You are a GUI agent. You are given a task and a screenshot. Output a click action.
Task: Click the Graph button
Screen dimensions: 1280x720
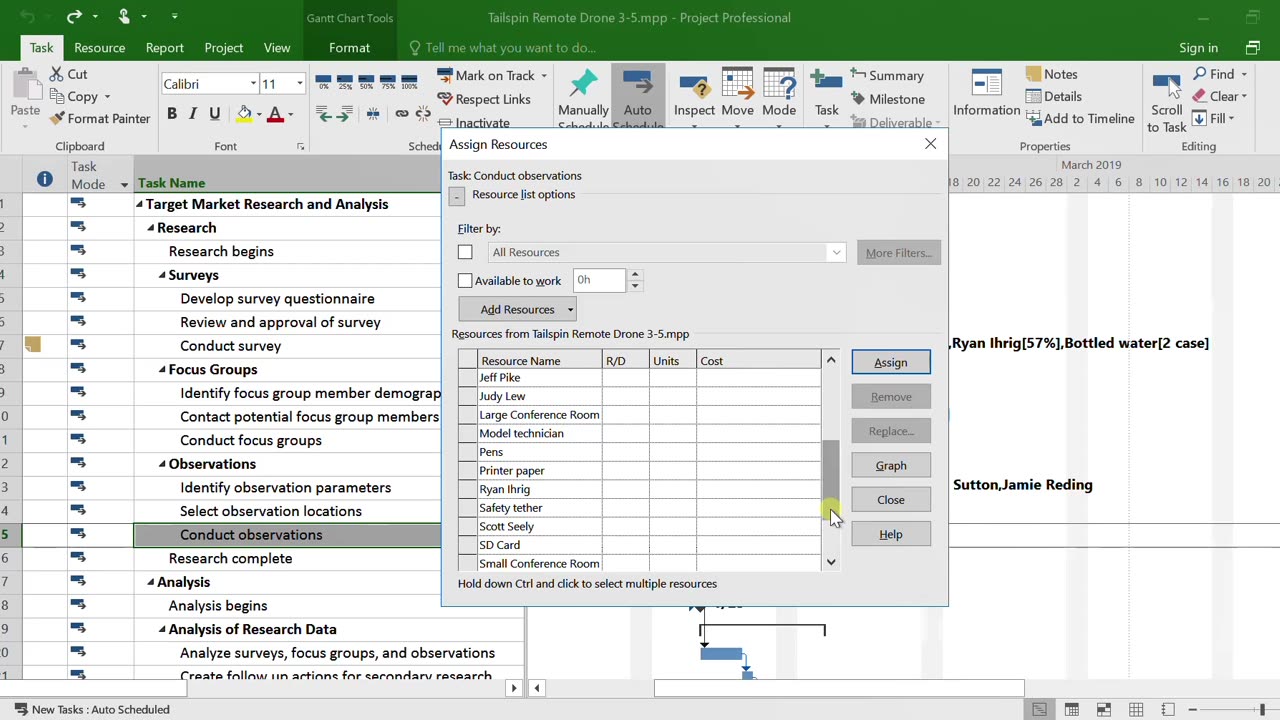890,465
